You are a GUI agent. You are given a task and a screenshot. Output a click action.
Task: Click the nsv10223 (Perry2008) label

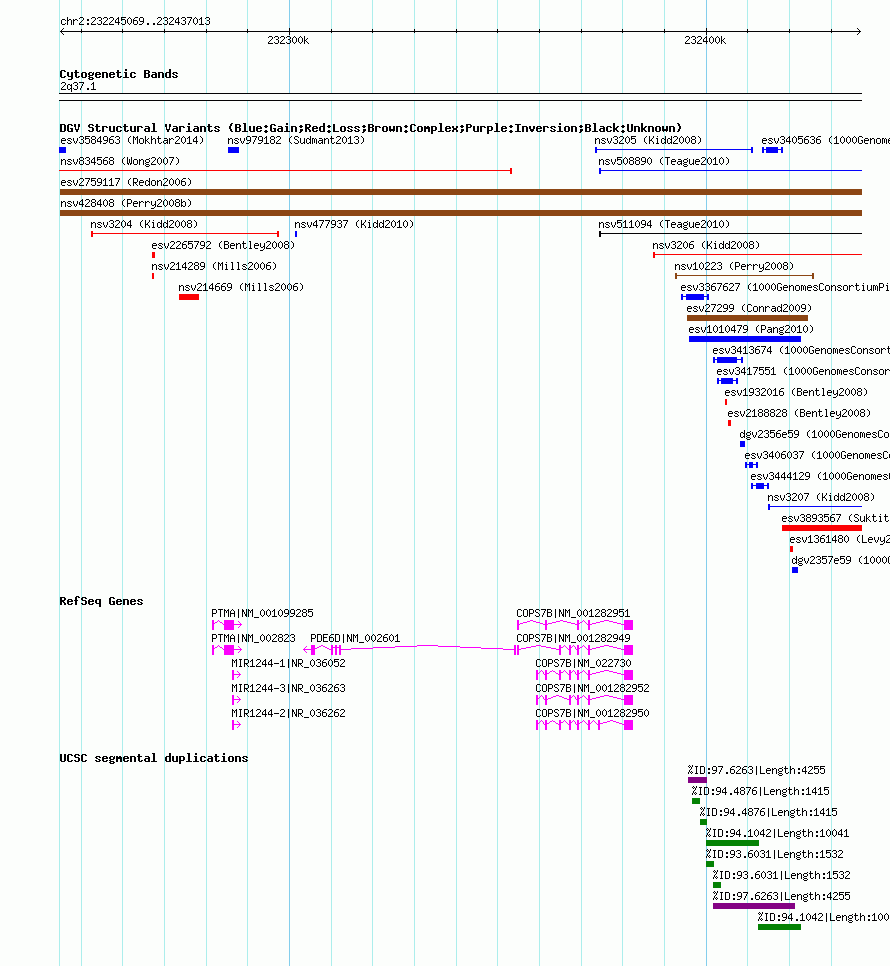pos(734,266)
